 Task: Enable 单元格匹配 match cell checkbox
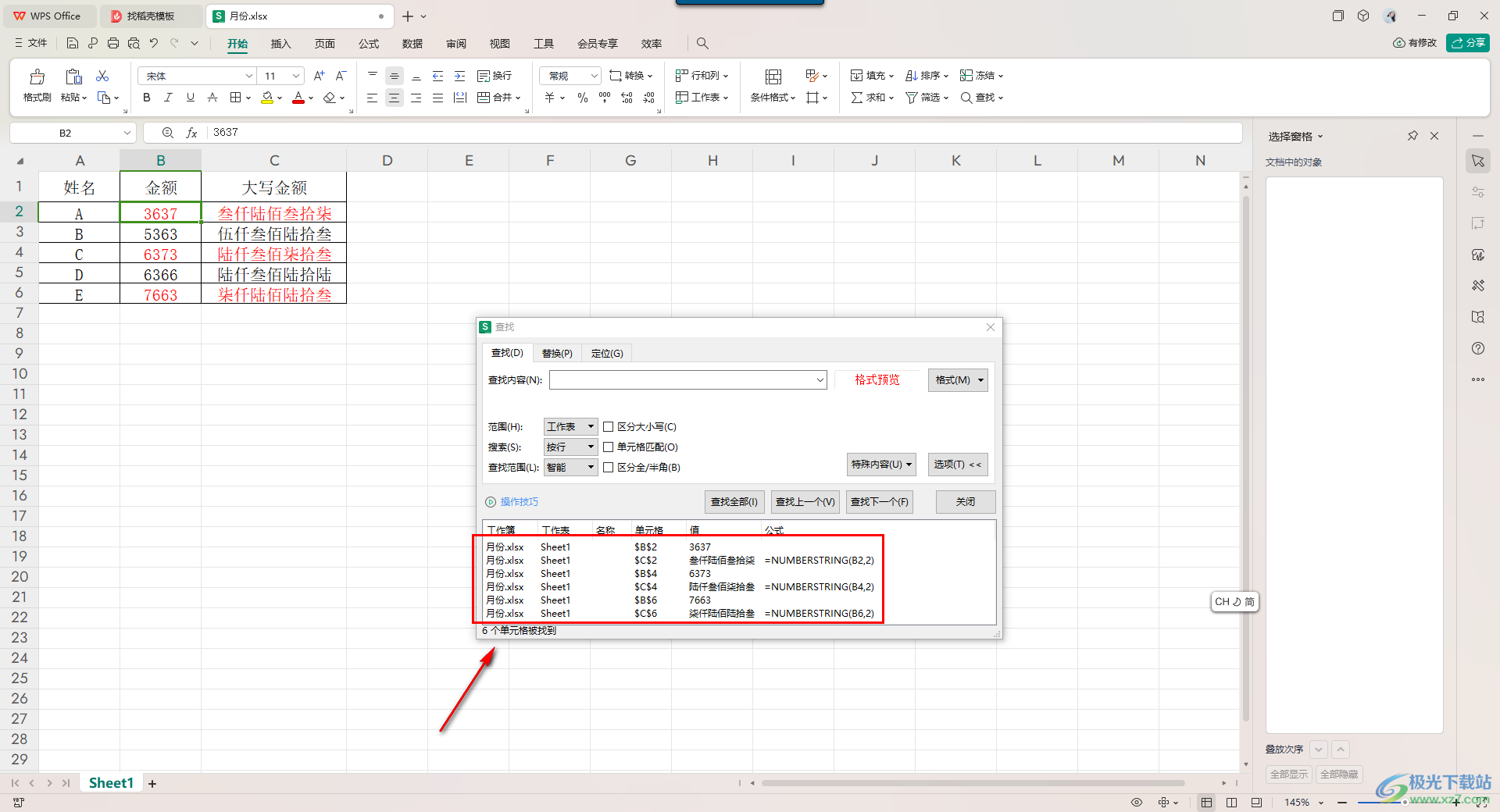pyautogui.click(x=609, y=447)
